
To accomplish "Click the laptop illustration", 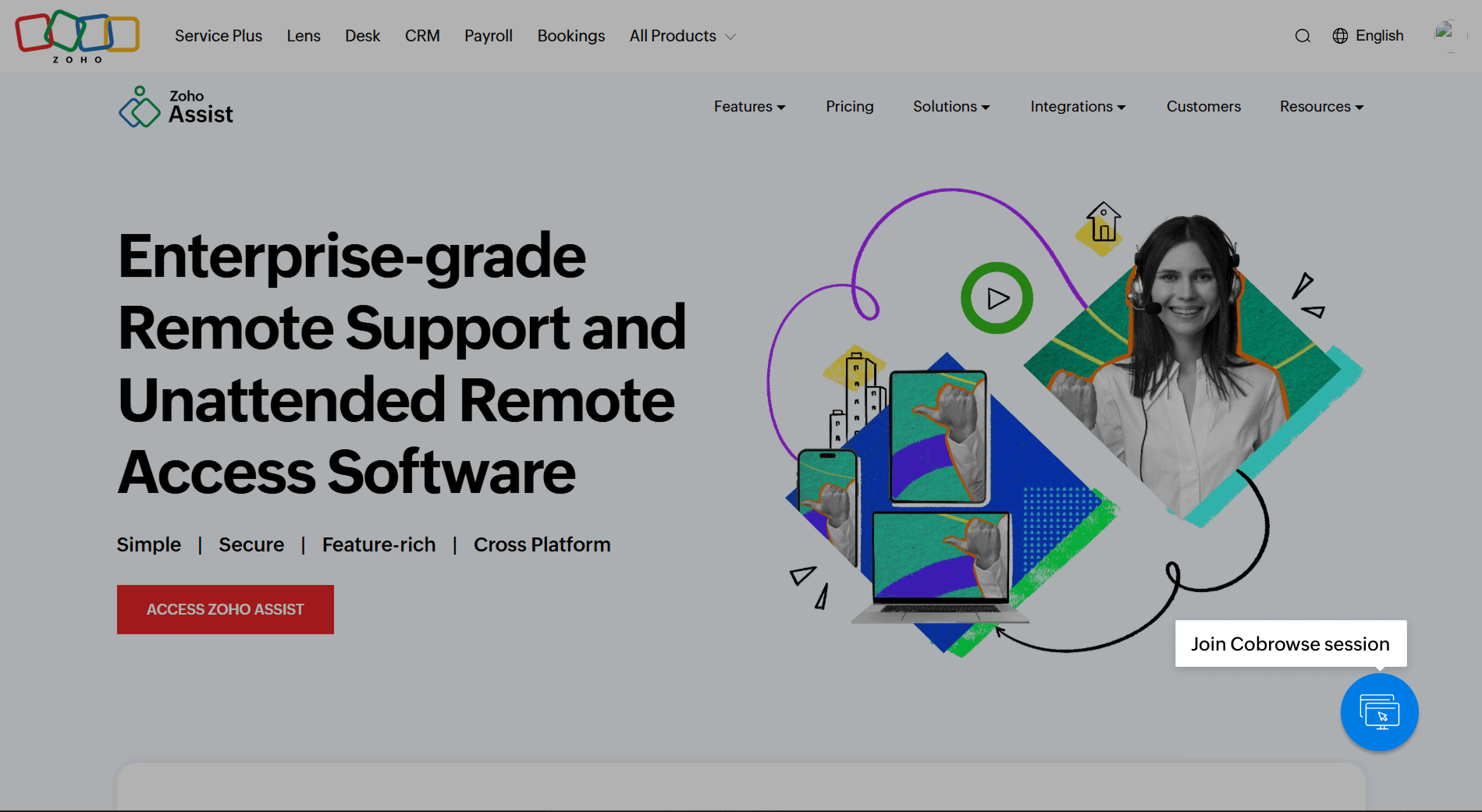I will coord(940,568).
